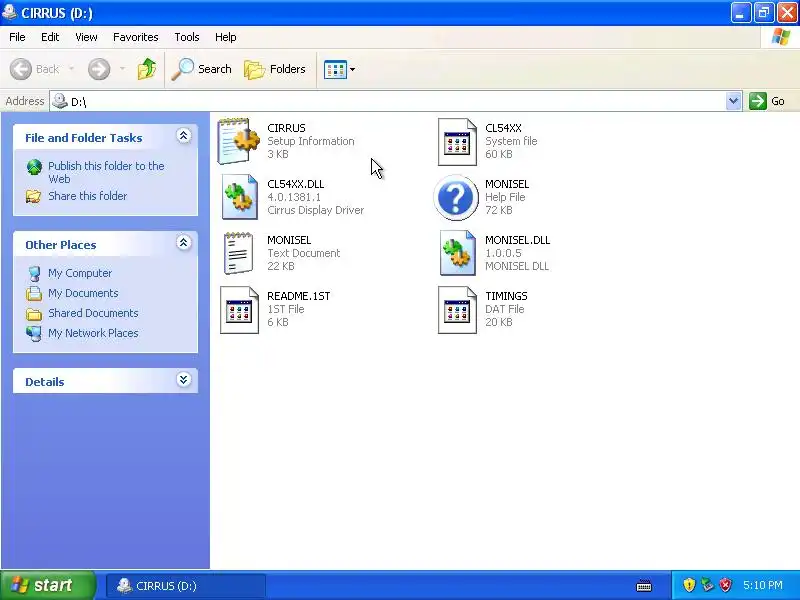Select the TIMINGS DAT file icon
This screenshot has height=600, width=800.
(457, 310)
